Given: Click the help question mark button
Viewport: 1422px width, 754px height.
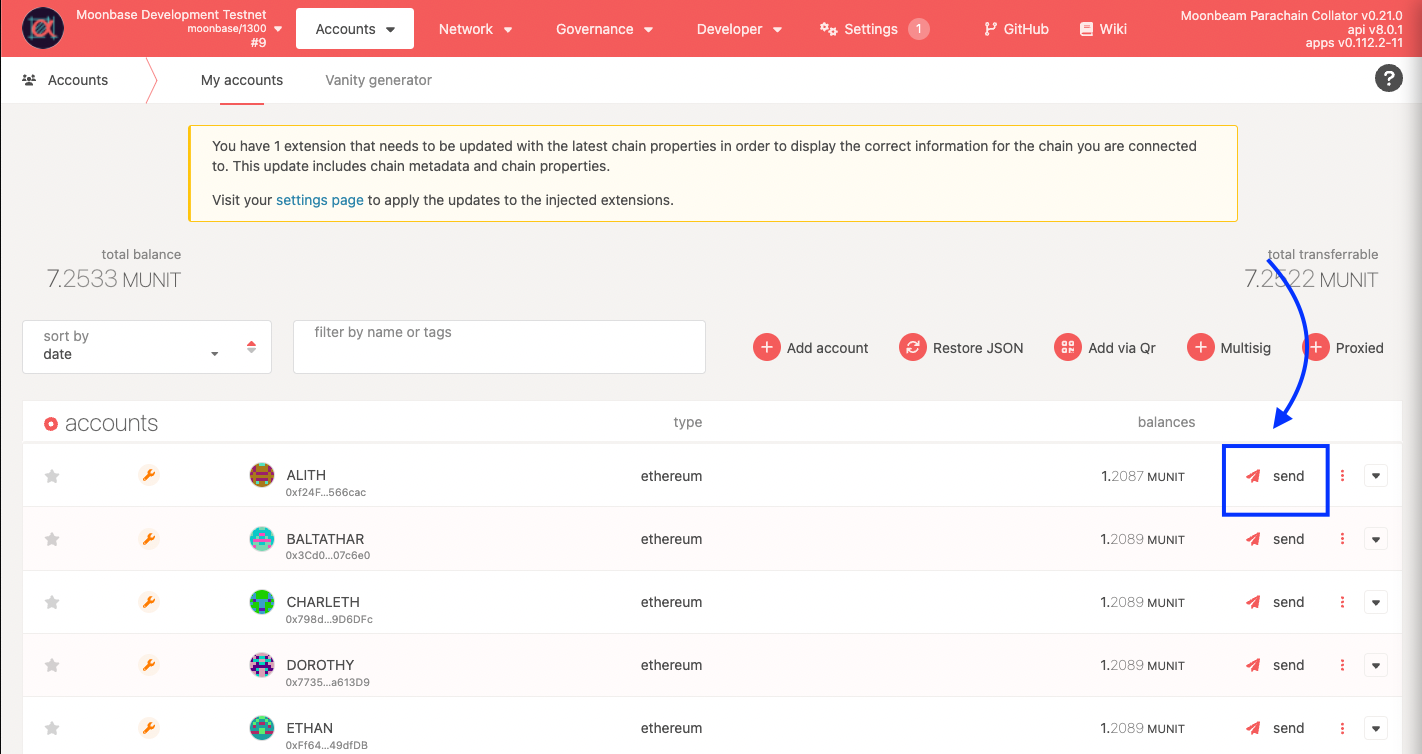Looking at the screenshot, I should [x=1389, y=78].
